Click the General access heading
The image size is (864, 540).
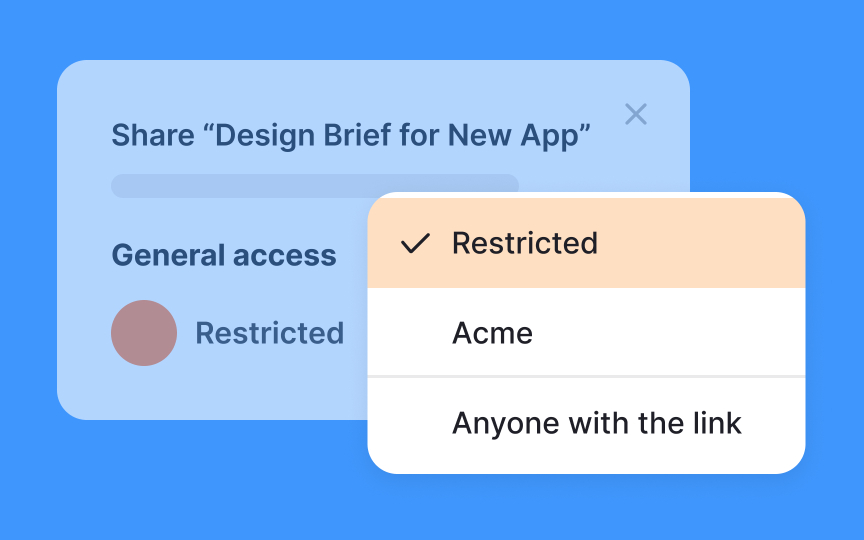coord(224,255)
